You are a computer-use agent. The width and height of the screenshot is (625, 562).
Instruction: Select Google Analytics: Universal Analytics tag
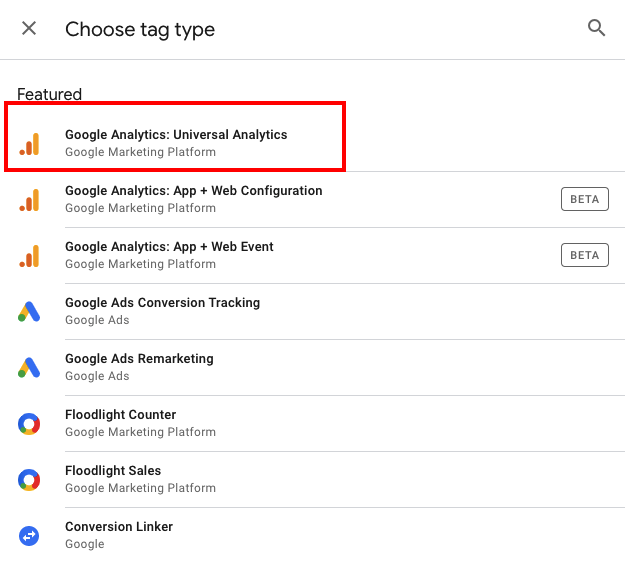pos(176,135)
